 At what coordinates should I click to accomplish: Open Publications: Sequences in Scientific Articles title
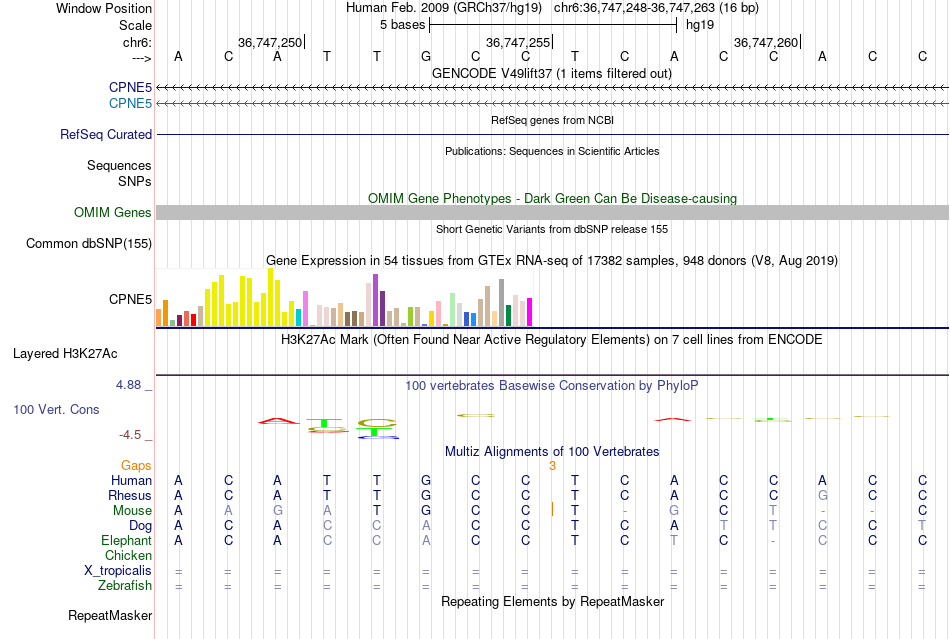(552, 151)
